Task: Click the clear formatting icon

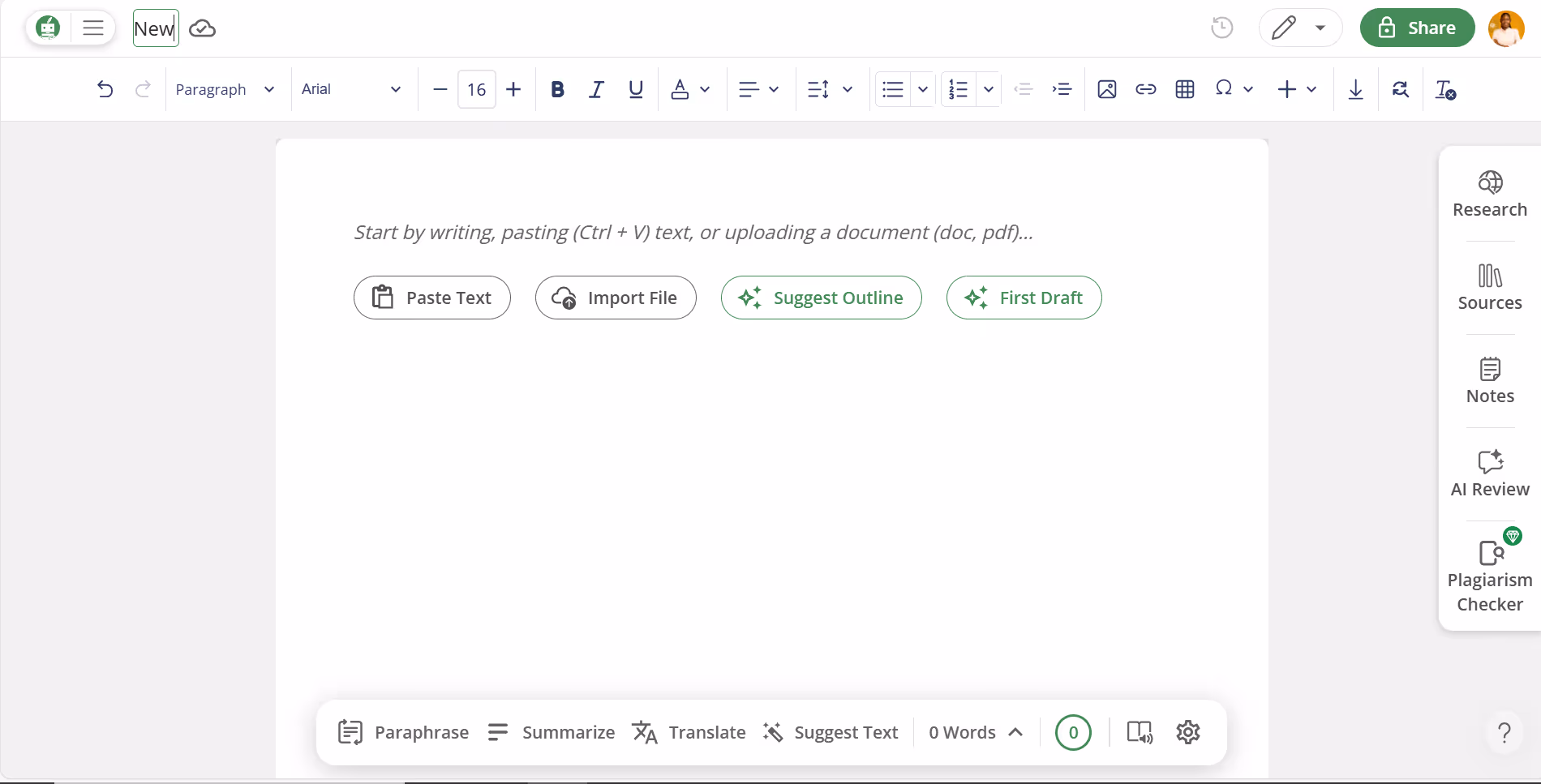Action: click(x=1445, y=90)
